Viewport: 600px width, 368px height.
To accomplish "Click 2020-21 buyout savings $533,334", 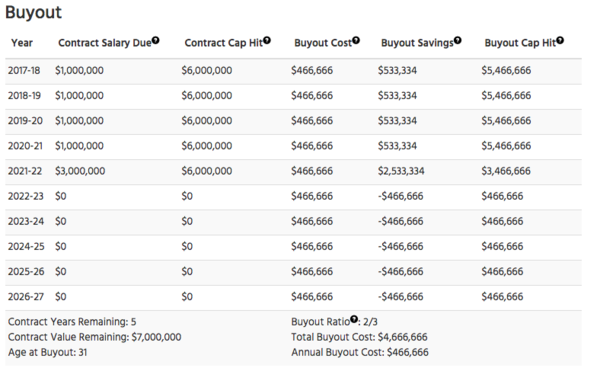I will click(x=397, y=146).
